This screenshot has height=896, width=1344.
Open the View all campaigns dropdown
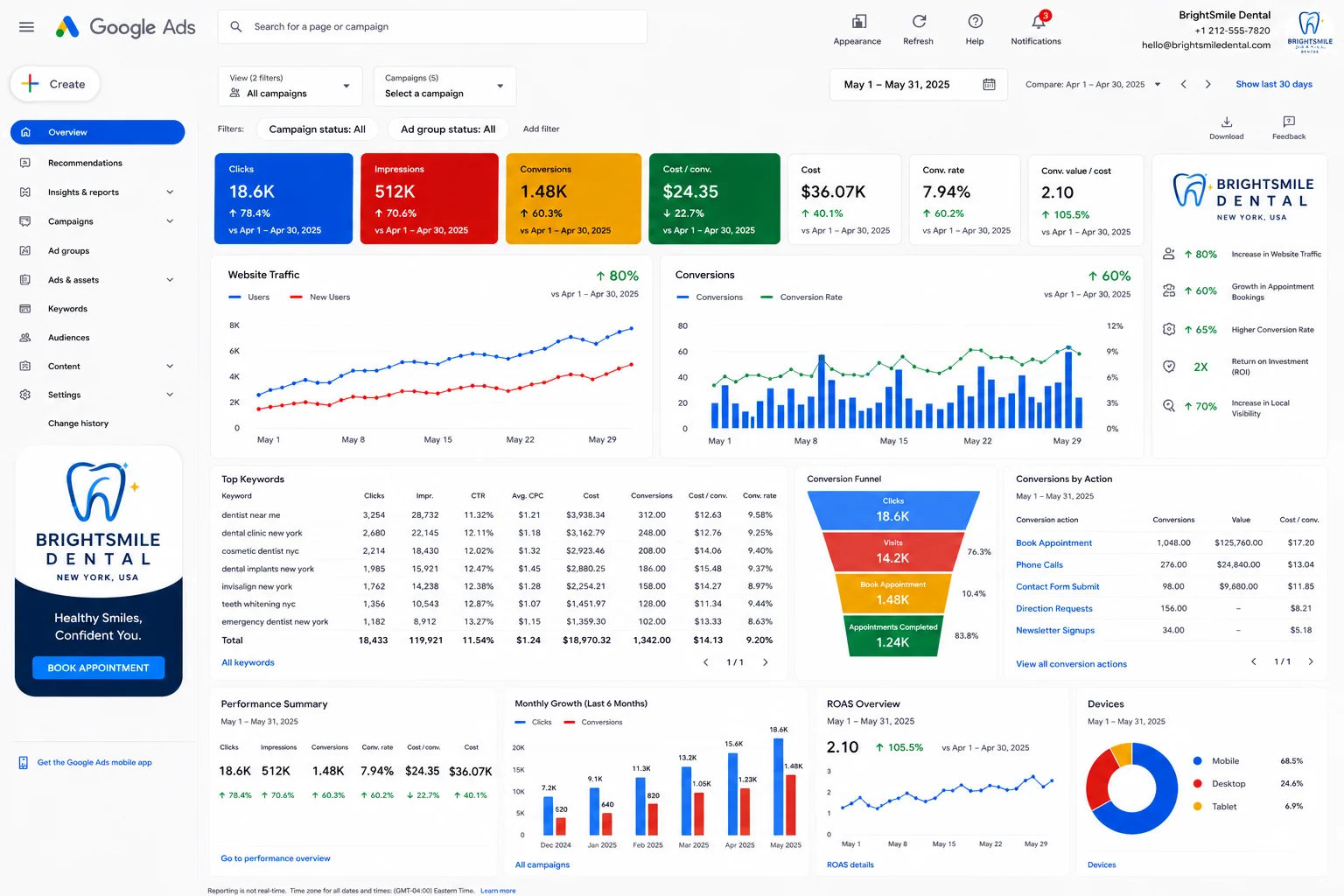click(x=290, y=86)
